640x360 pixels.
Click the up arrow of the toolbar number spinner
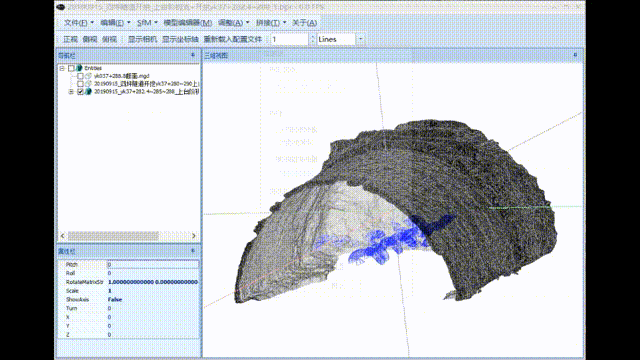coord(312,36)
